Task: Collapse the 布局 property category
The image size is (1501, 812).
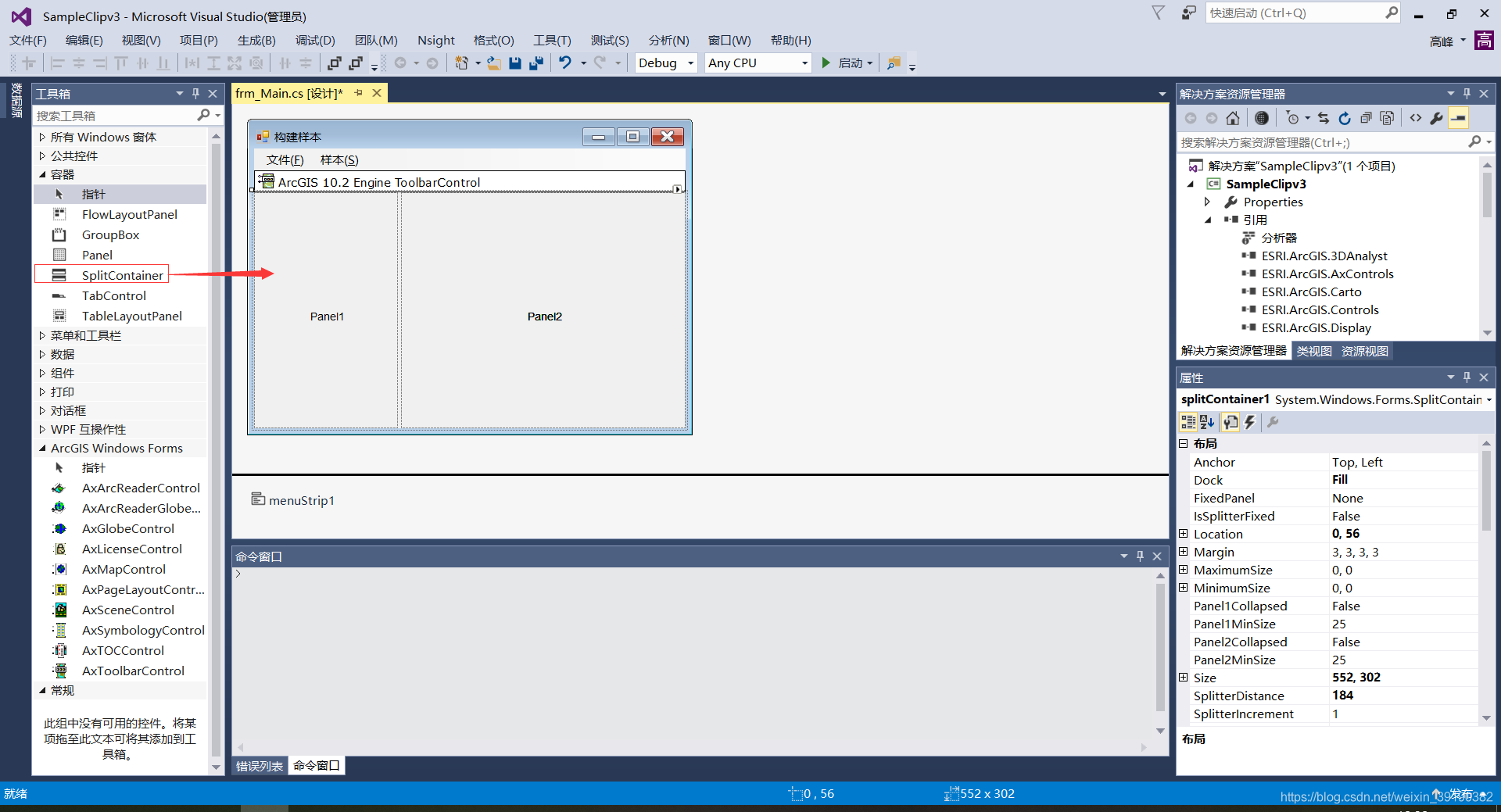Action: [1184, 443]
